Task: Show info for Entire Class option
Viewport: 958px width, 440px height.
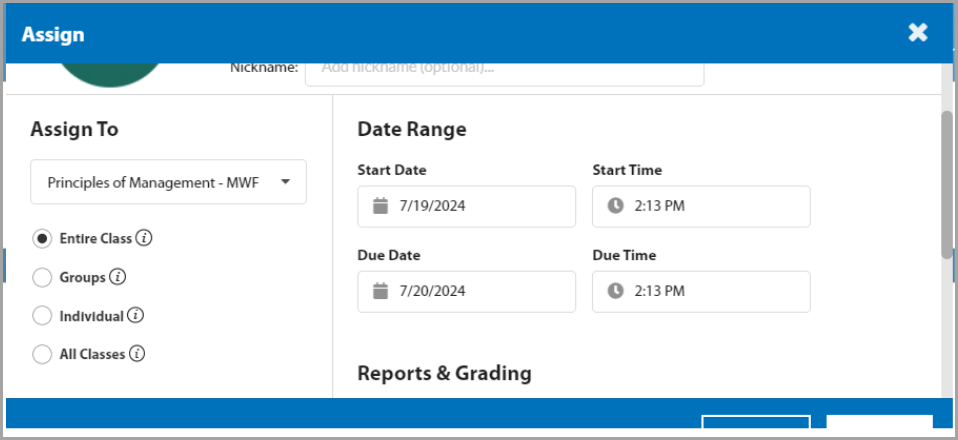Action: coord(145,238)
